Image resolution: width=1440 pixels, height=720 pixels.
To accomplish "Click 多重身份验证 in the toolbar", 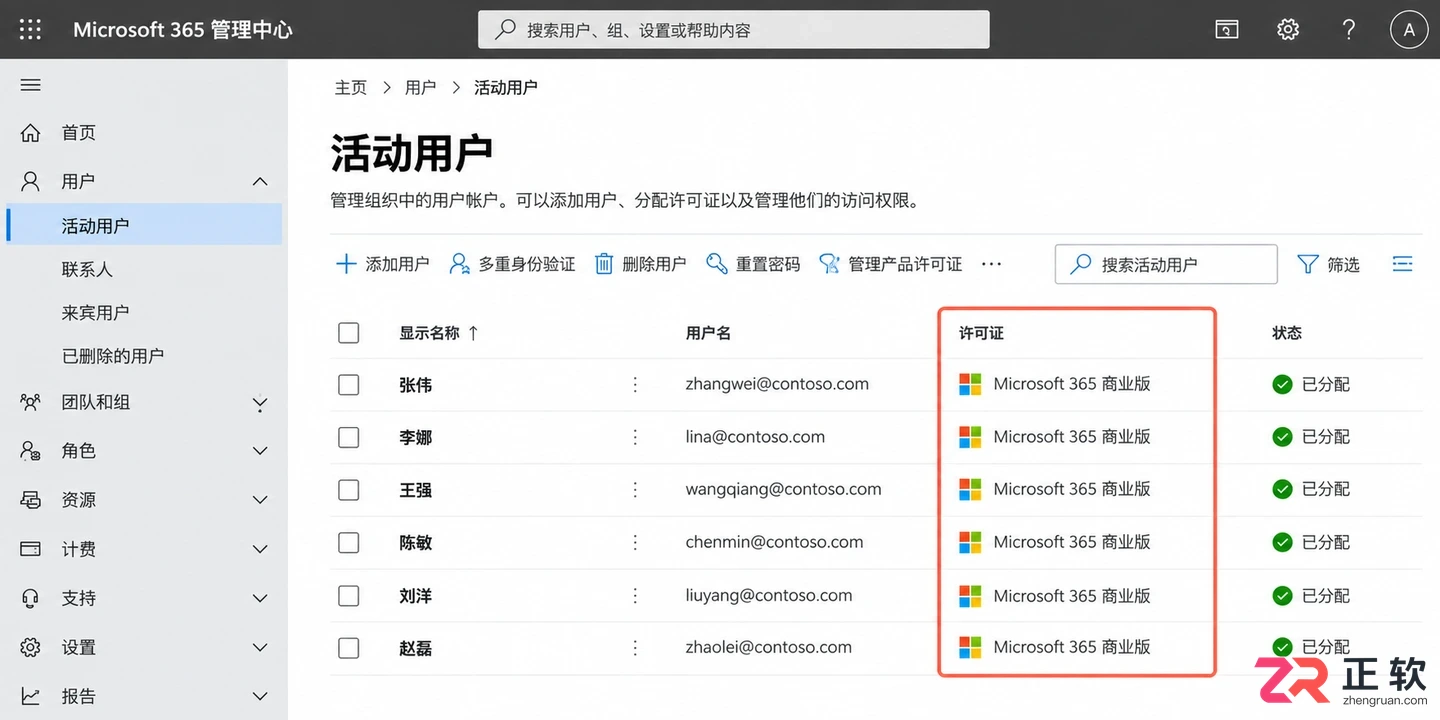I will click(512, 264).
